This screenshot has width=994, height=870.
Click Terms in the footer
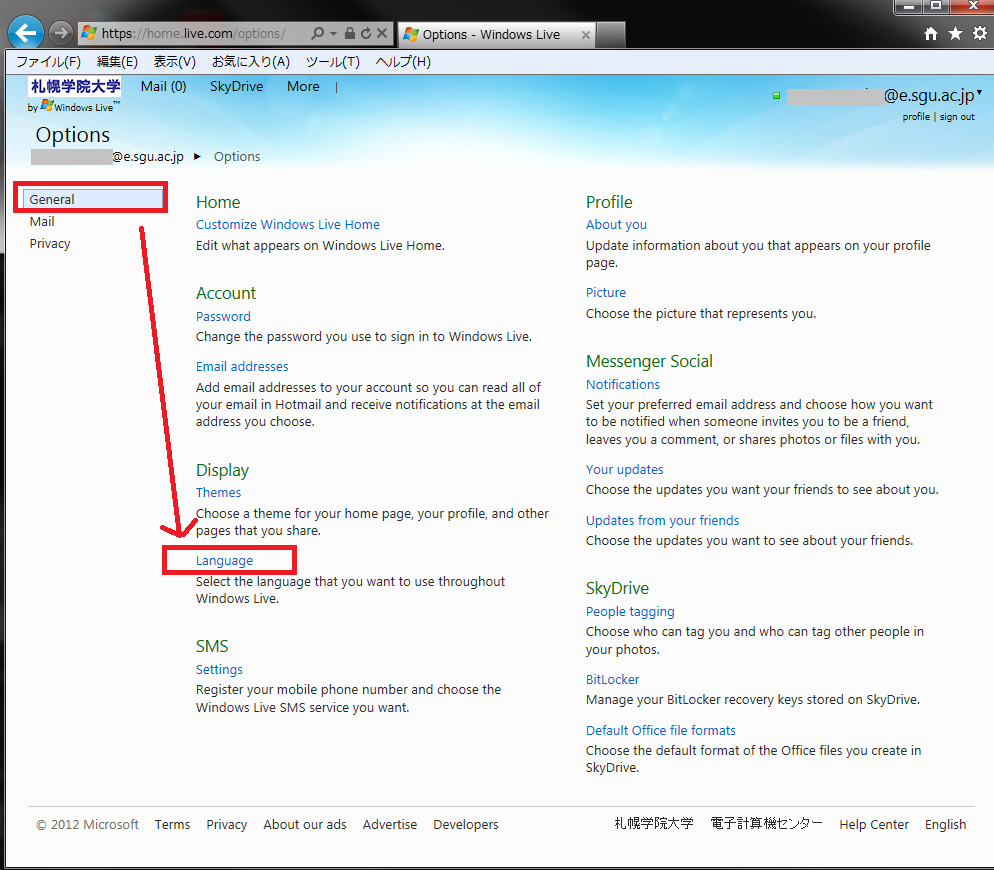click(x=172, y=824)
